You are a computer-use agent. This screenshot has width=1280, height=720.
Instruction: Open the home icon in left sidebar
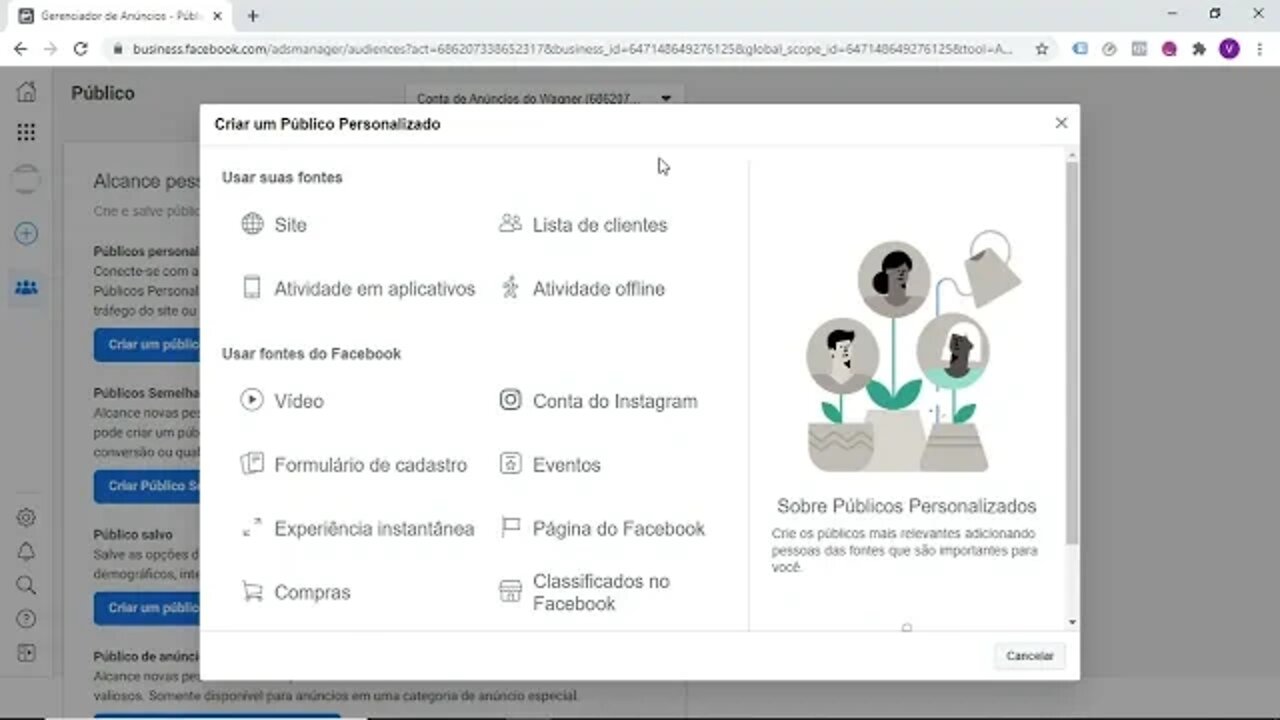(27, 92)
